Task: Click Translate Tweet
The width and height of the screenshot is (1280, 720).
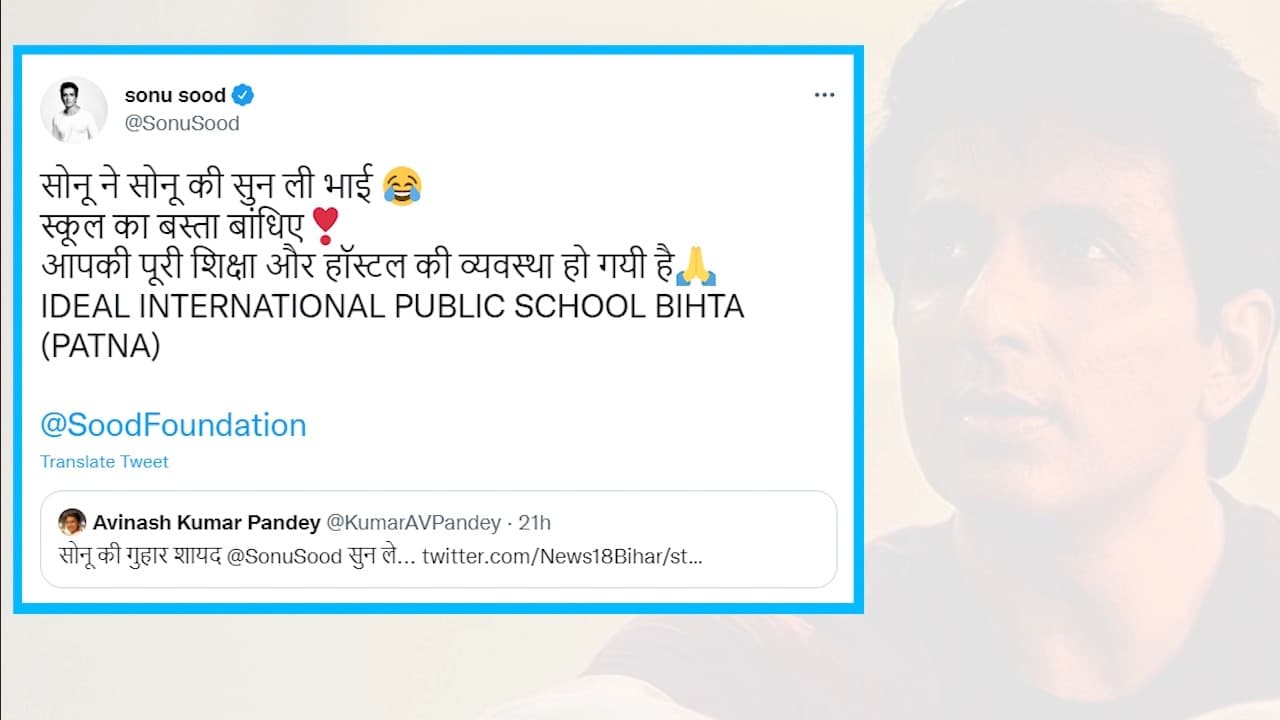Action: pos(104,462)
